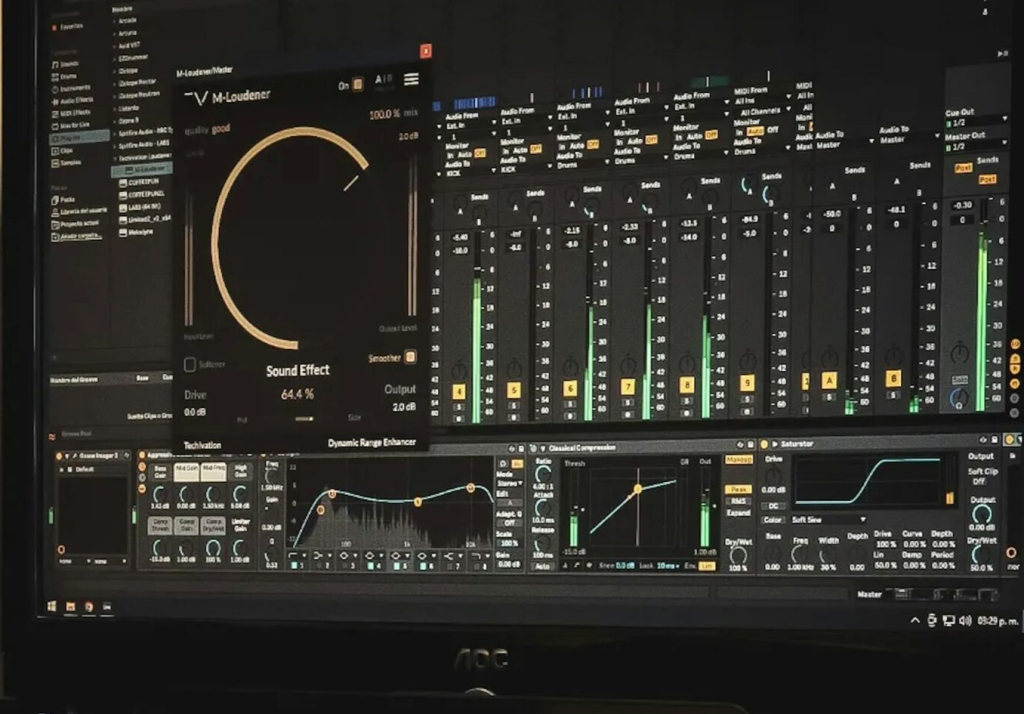Select the Melodyne plug-in icon in browser
The image size is (1024, 714).
point(123,232)
